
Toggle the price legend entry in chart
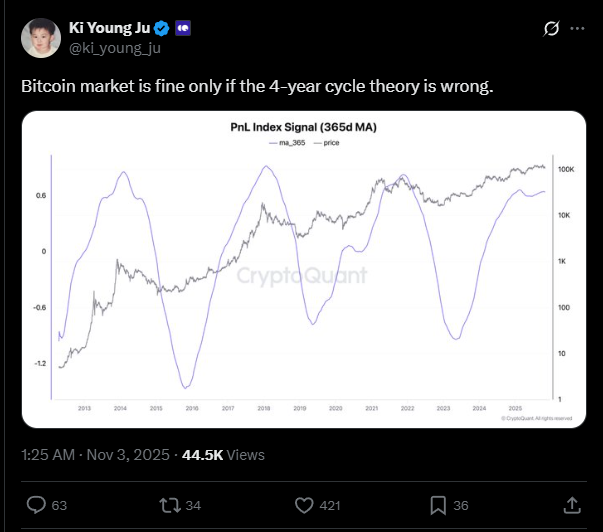point(326,143)
